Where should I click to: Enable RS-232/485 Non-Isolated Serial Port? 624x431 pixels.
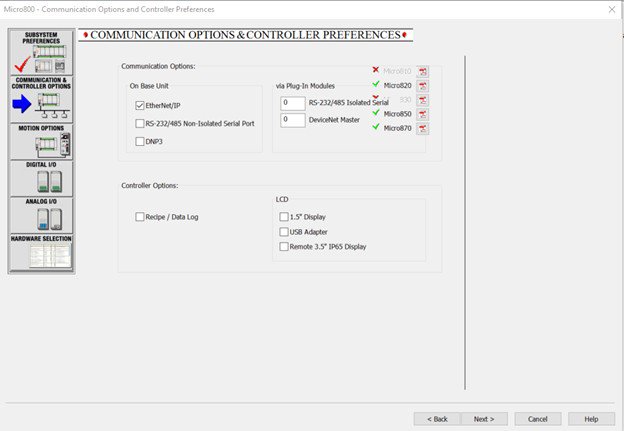click(140, 123)
